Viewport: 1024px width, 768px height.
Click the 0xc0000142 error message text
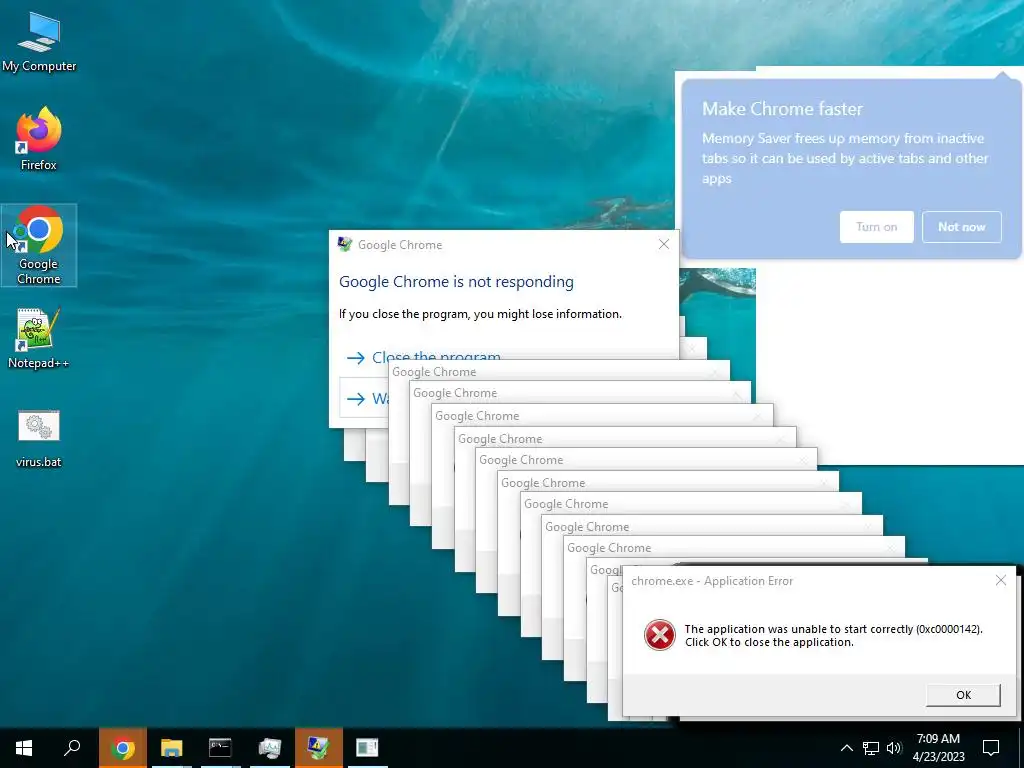coord(833,635)
